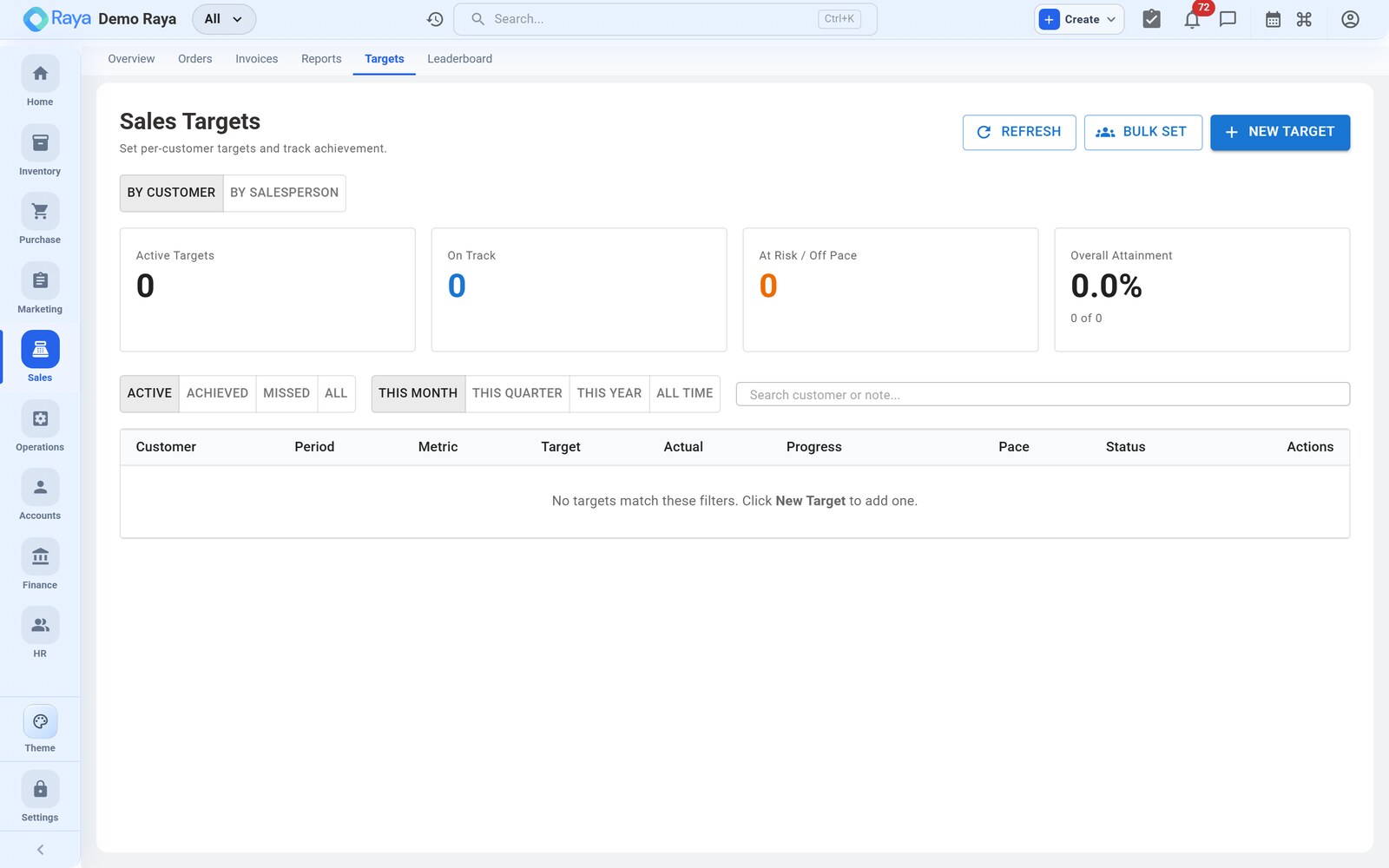This screenshot has width=1389, height=868.
Task: Open the Inventory module icon
Action: point(40,143)
